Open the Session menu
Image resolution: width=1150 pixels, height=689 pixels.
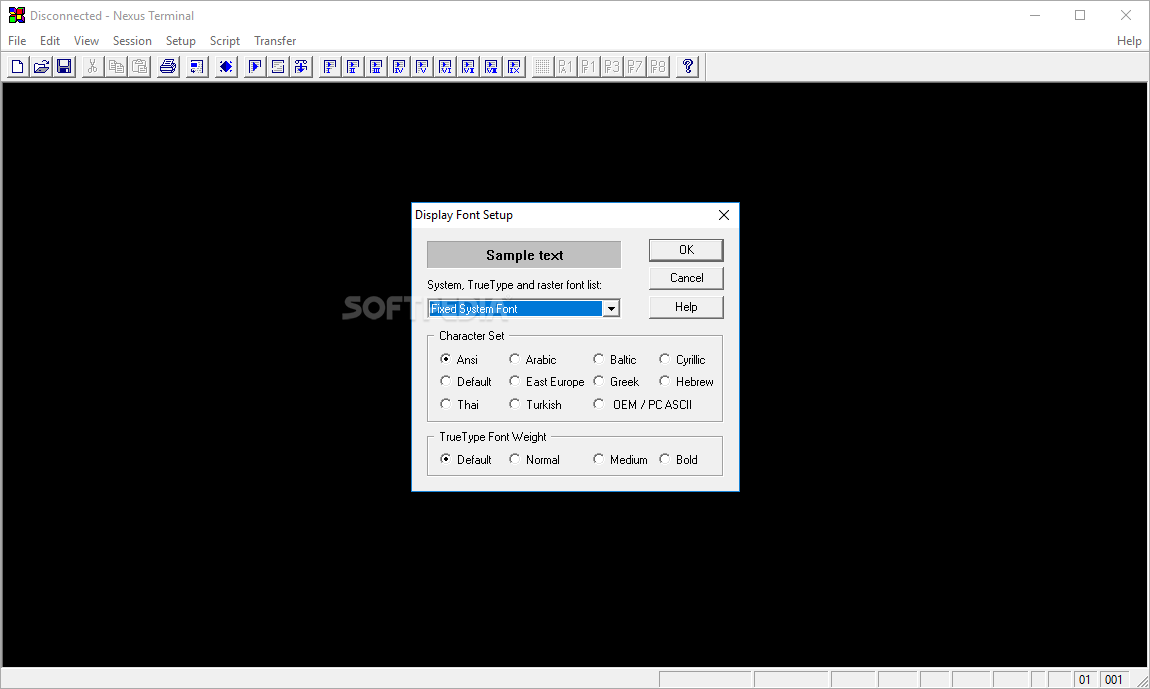[132, 40]
